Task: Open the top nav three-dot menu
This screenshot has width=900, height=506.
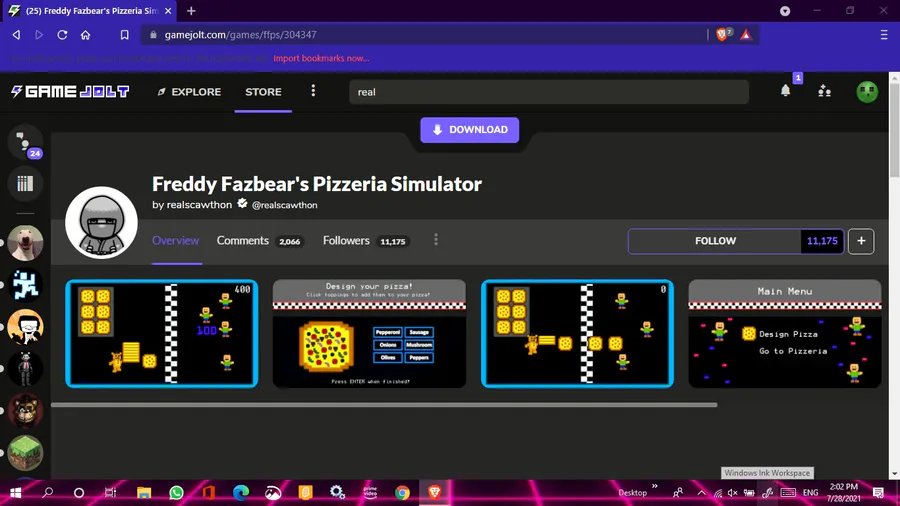Action: 313,91
